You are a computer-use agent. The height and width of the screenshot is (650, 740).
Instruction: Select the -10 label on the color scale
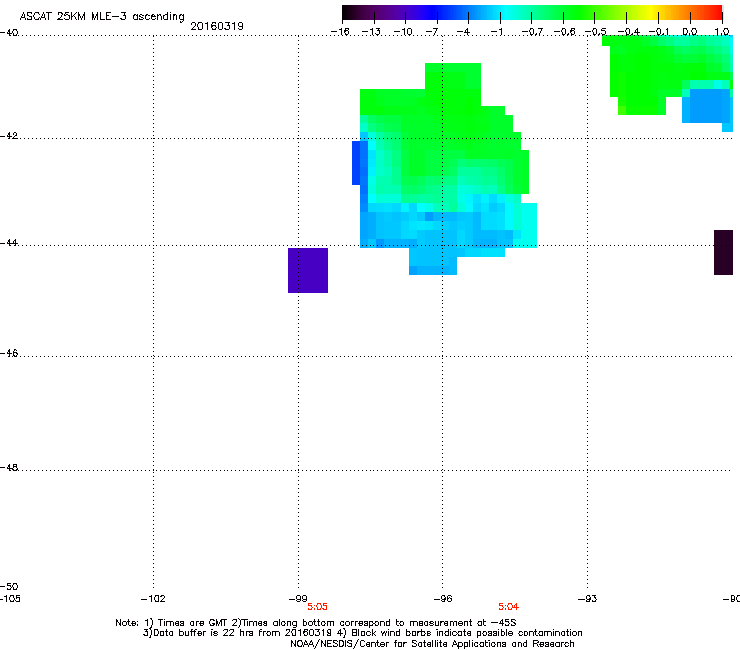tap(403, 32)
